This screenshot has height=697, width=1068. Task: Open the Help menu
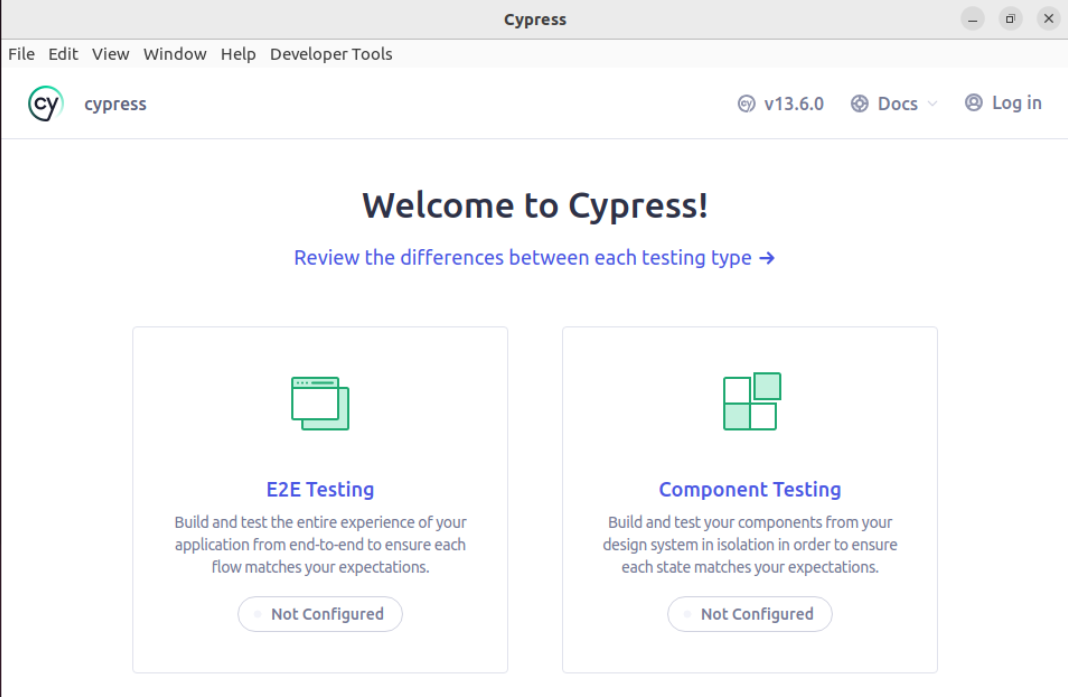pyautogui.click(x=238, y=54)
